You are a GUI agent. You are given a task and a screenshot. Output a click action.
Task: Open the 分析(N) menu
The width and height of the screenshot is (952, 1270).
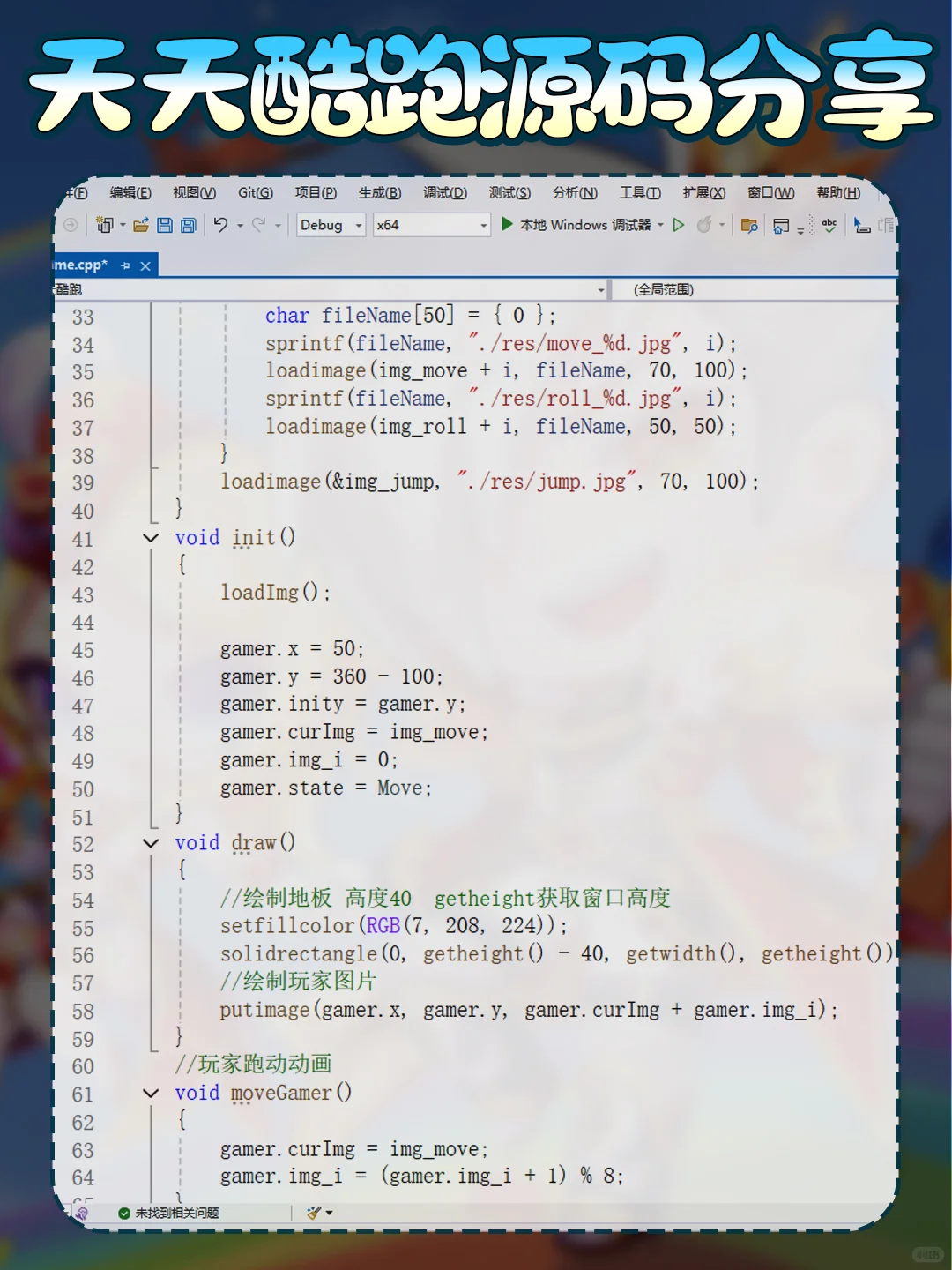click(x=575, y=193)
